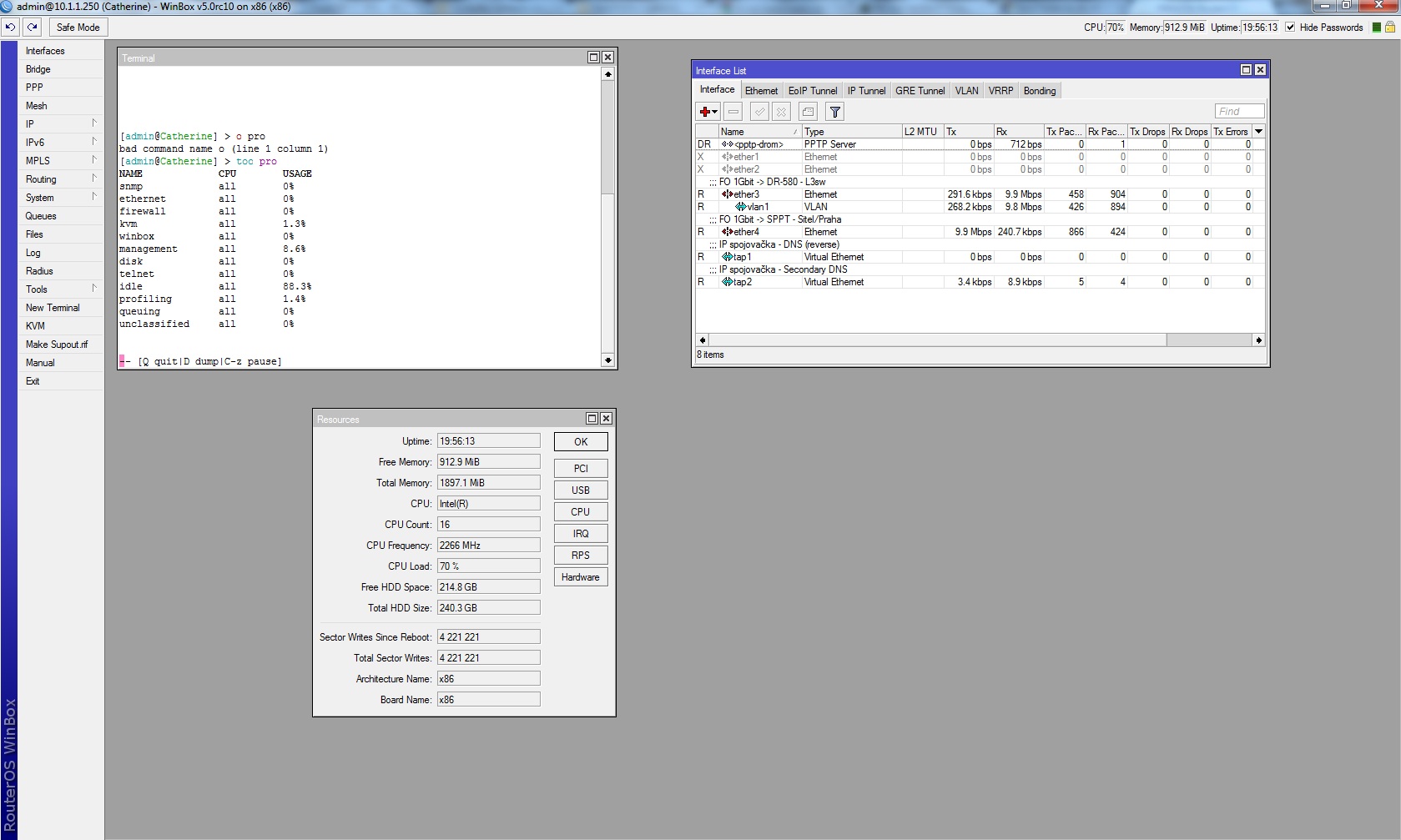Viewport: 1401px width, 840px height.
Task: Click the RPS button
Action: click(581, 556)
